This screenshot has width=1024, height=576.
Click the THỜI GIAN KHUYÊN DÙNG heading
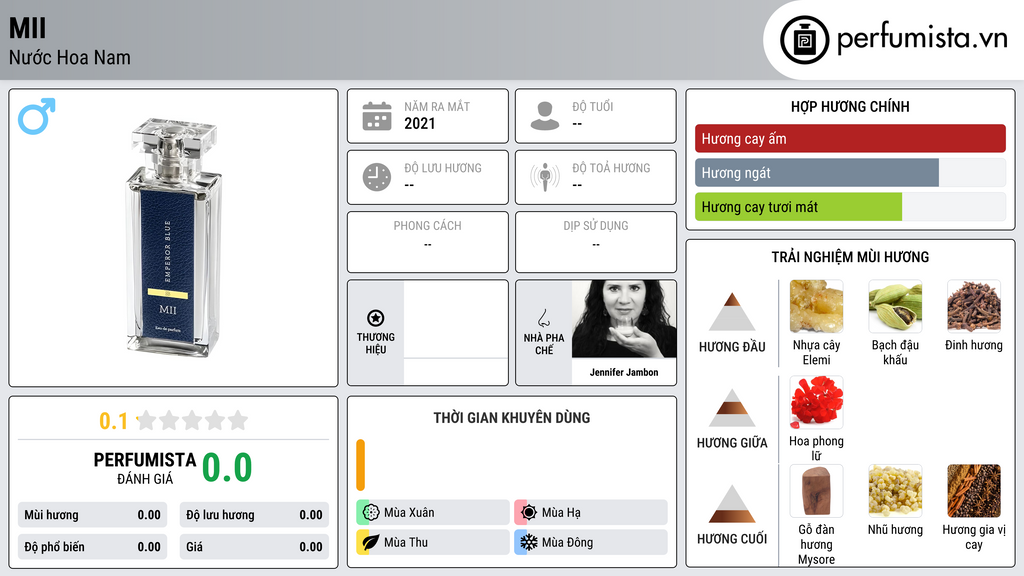click(512, 418)
